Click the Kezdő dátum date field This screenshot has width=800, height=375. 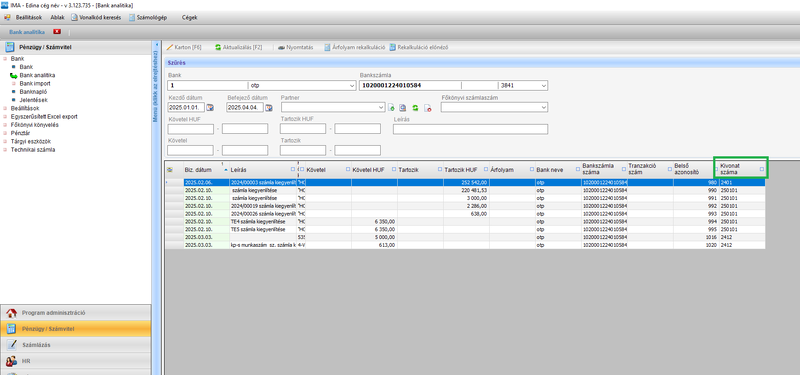pyautogui.click(x=186, y=108)
